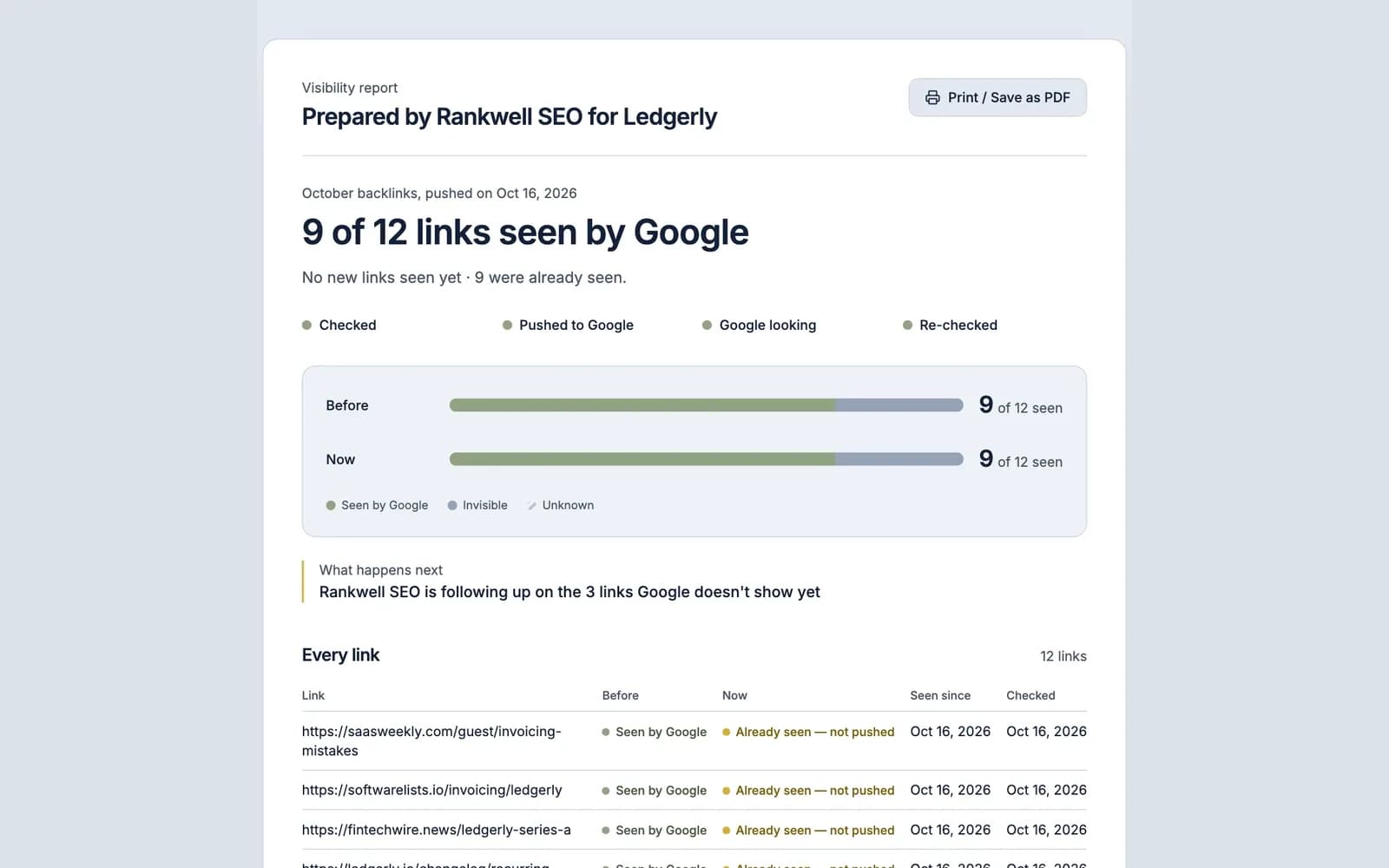This screenshot has width=1389, height=868.
Task: Click the Invisible legend entry
Action: [x=477, y=505]
